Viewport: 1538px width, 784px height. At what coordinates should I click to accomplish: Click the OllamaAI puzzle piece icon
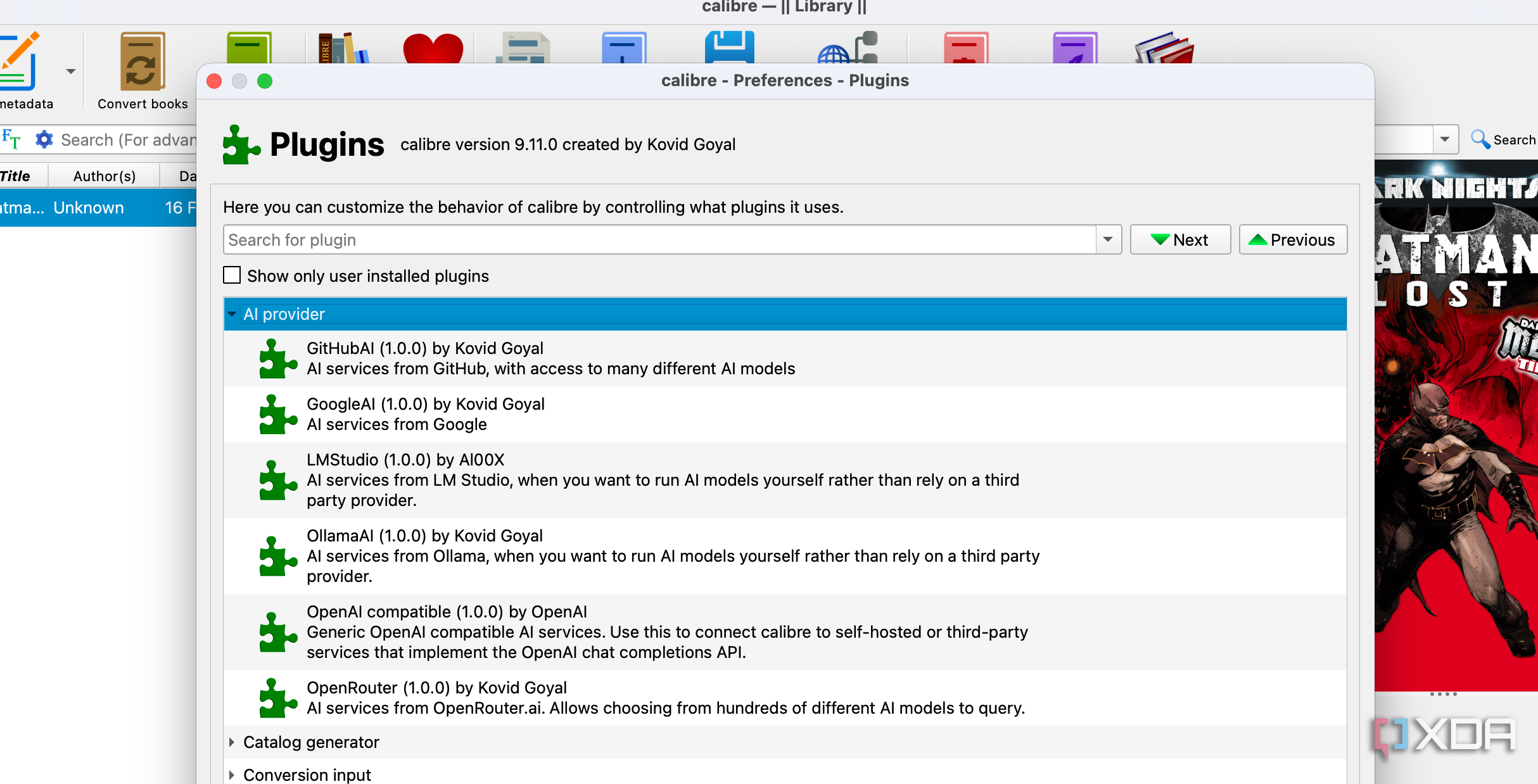tap(277, 556)
